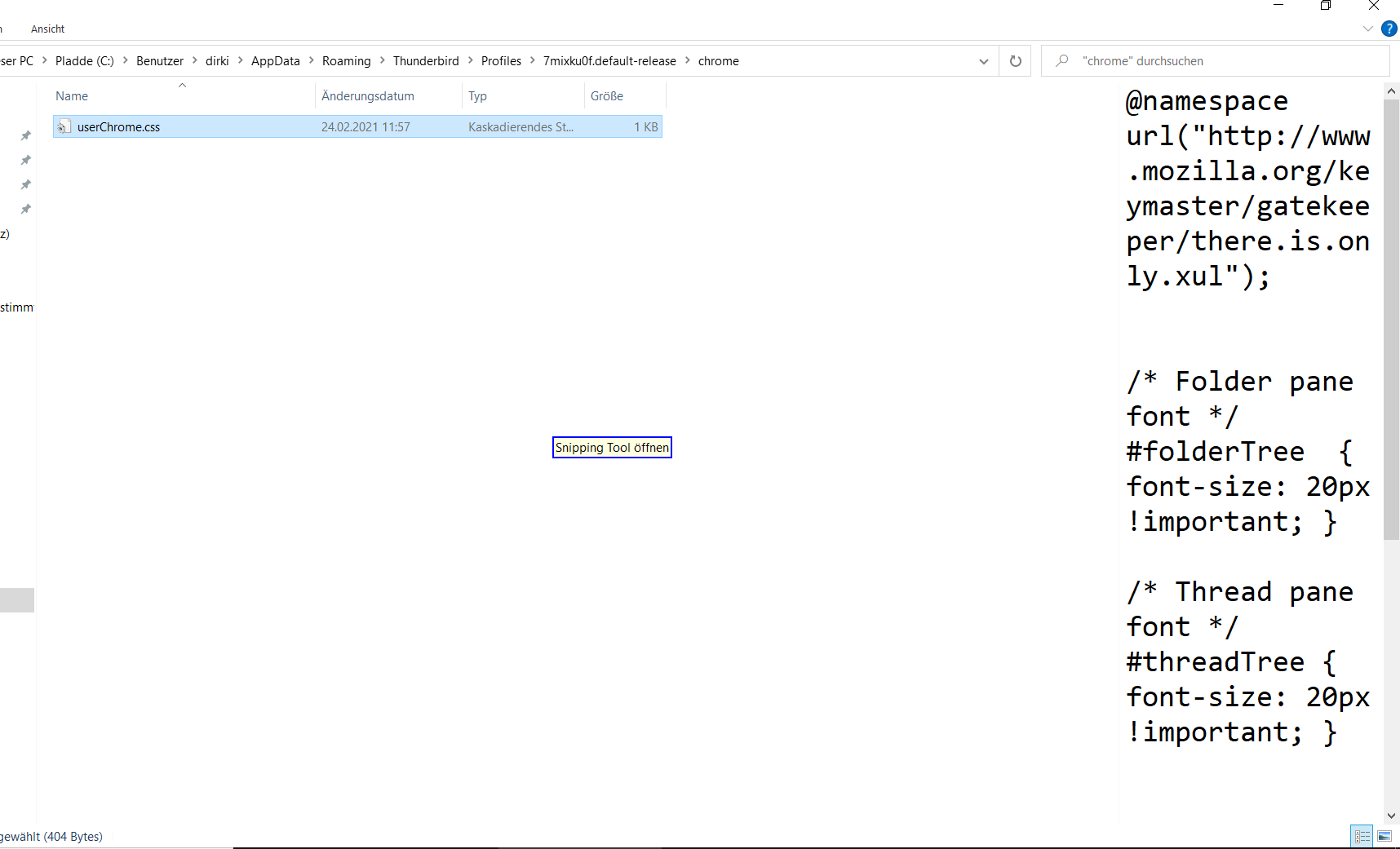Viewport: 1400px width, 849px height.
Task: Click the #threadTree selector in preview
Action: point(1216,662)
